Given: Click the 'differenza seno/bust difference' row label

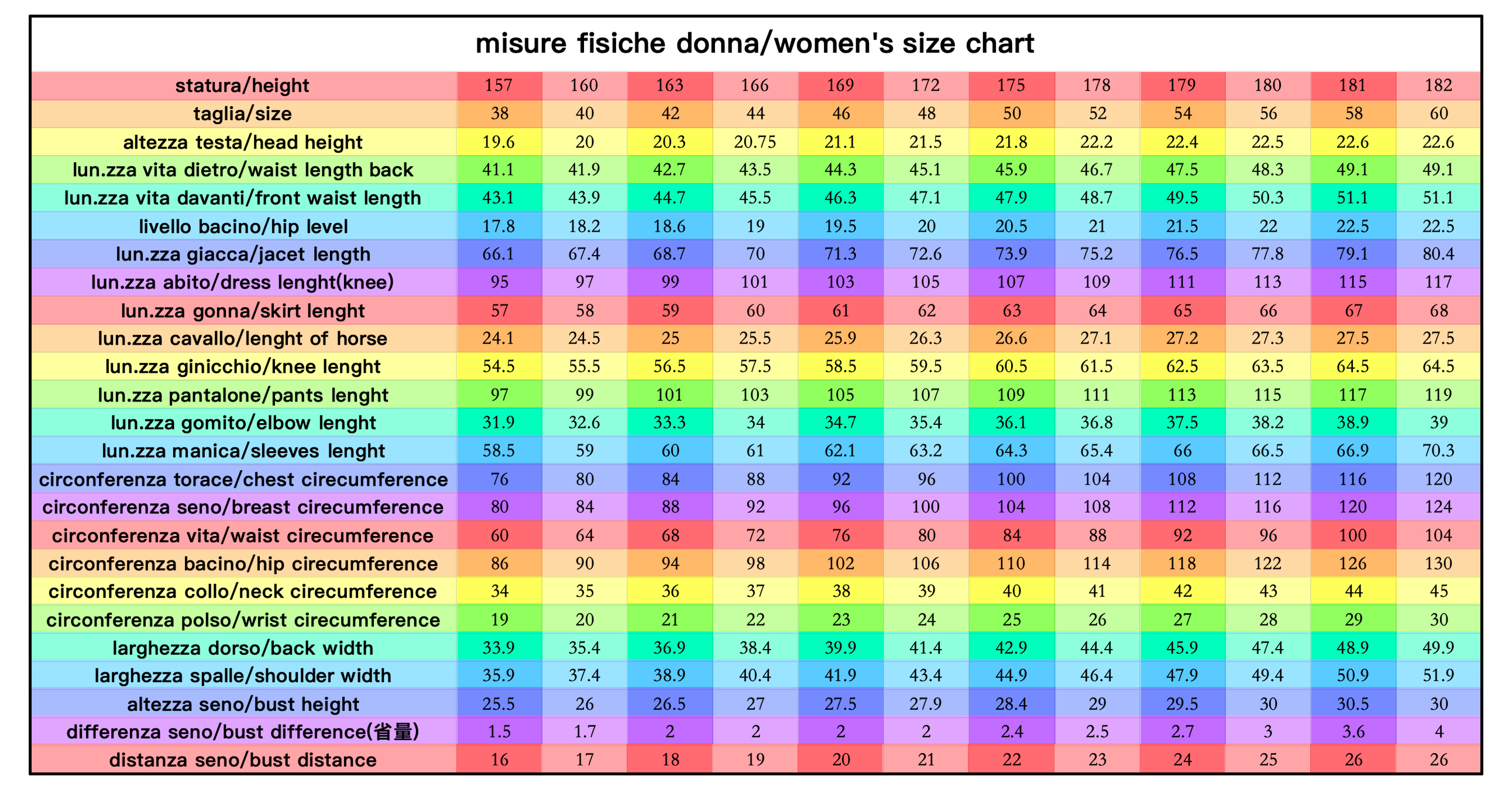Looking at the screenshot, I should [x=242, y=732].
